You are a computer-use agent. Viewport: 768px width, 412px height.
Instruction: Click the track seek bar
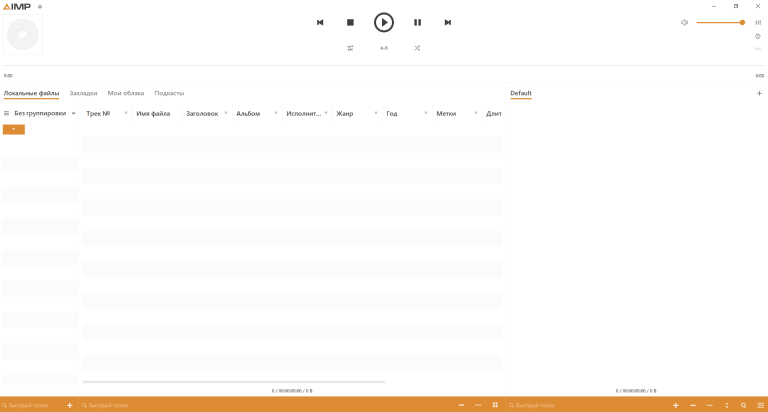[384, 65]
